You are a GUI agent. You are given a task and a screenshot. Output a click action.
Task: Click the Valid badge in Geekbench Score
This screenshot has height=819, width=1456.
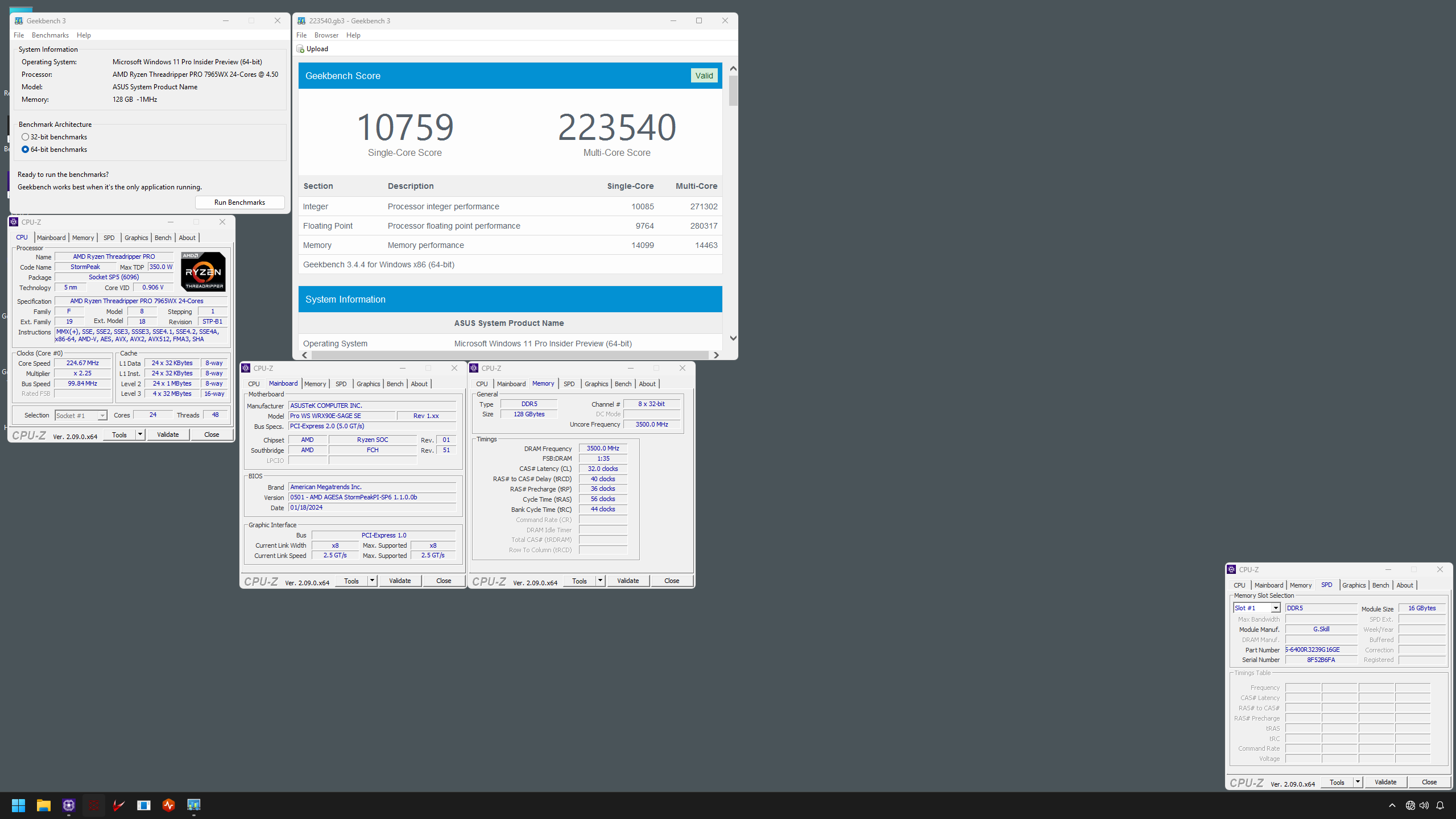click(x=704, y=76)
